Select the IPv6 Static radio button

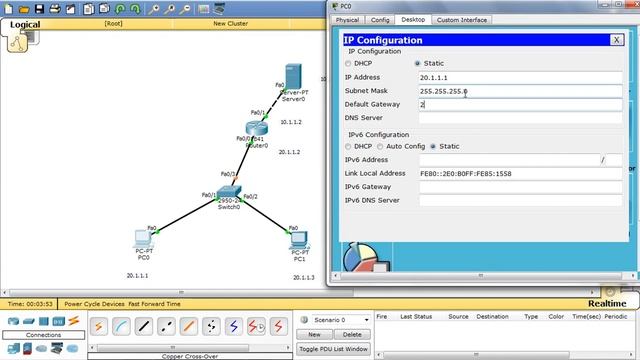click(x=433, y=147)
